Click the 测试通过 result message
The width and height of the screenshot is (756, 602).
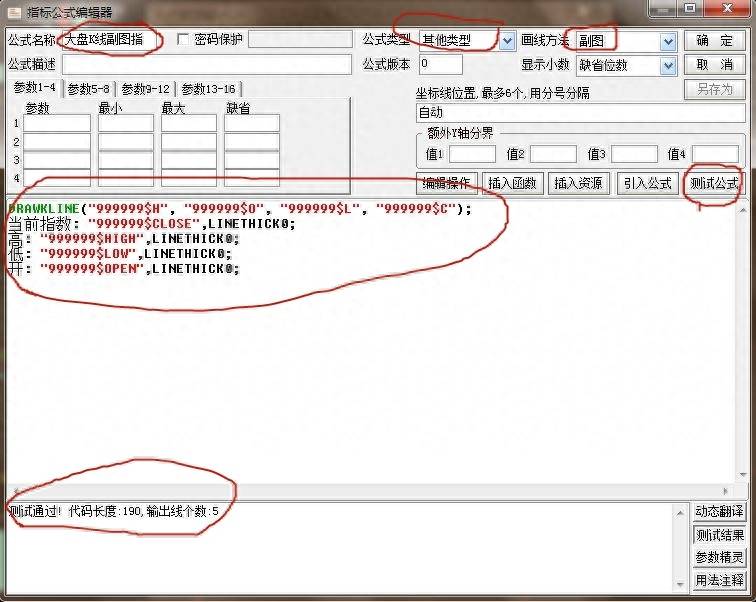pyautogui.click(x=114, y=511)
